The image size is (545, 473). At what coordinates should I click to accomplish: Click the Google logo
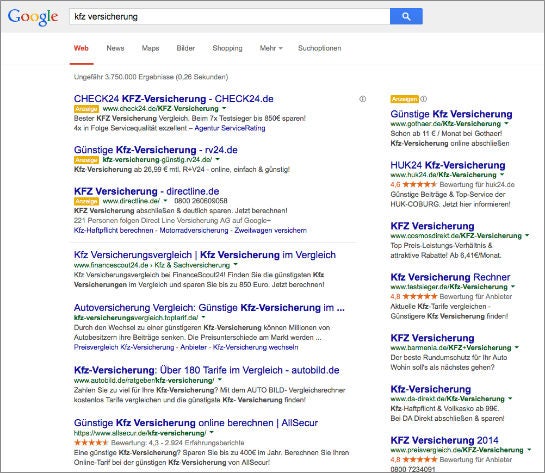[x=33, y=17]
